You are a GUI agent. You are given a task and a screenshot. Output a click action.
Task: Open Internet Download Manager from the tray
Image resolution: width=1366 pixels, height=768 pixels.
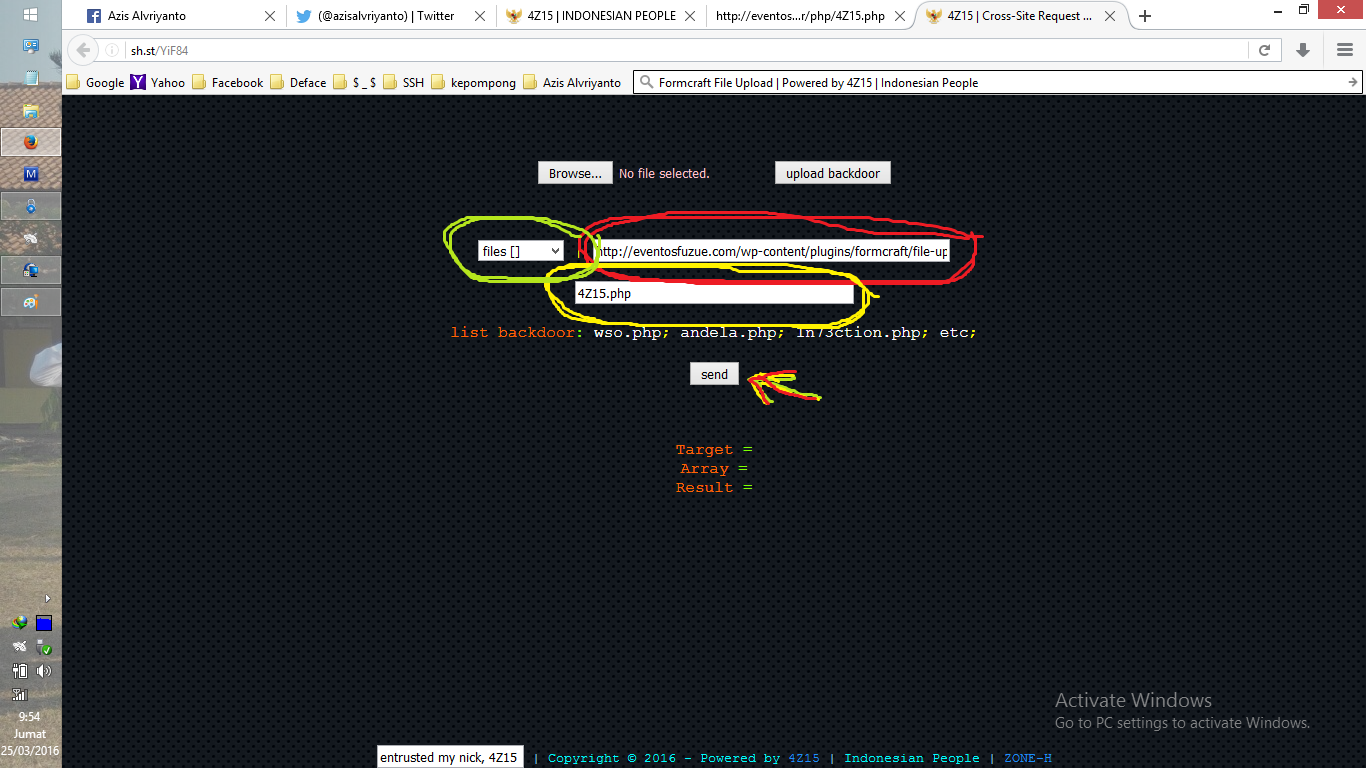20,622
